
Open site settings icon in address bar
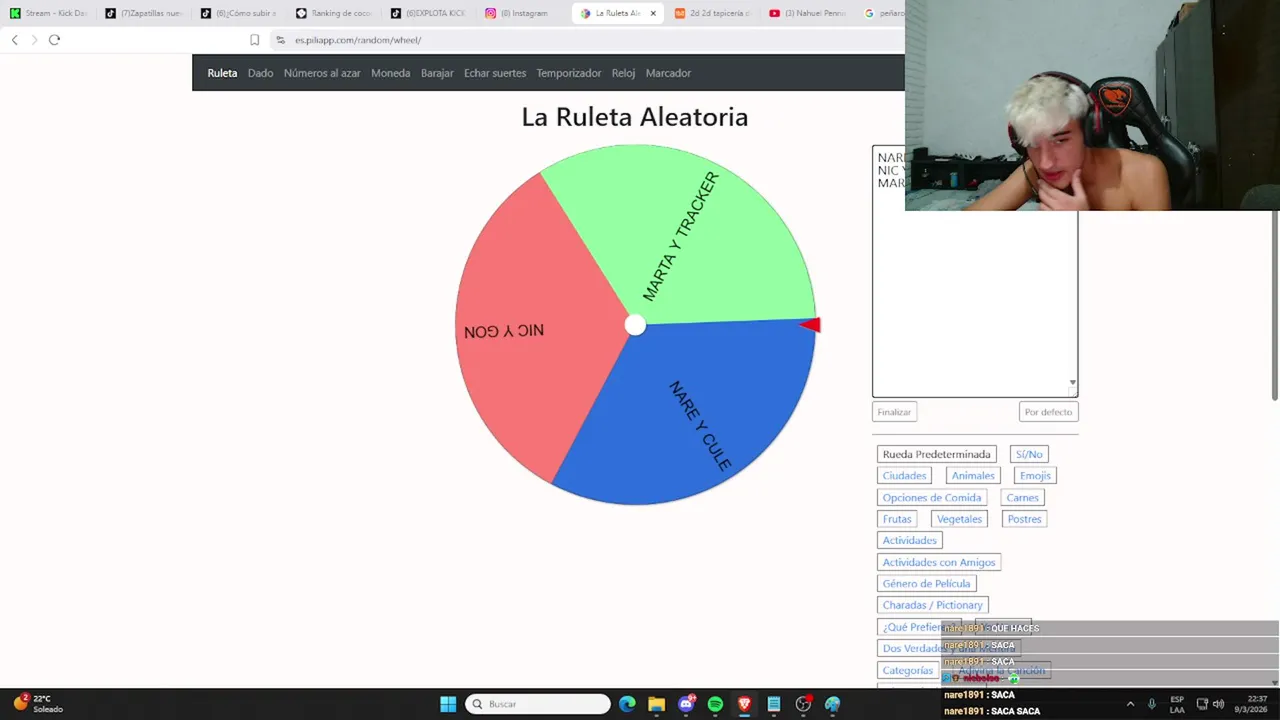[x=281, y=40]
